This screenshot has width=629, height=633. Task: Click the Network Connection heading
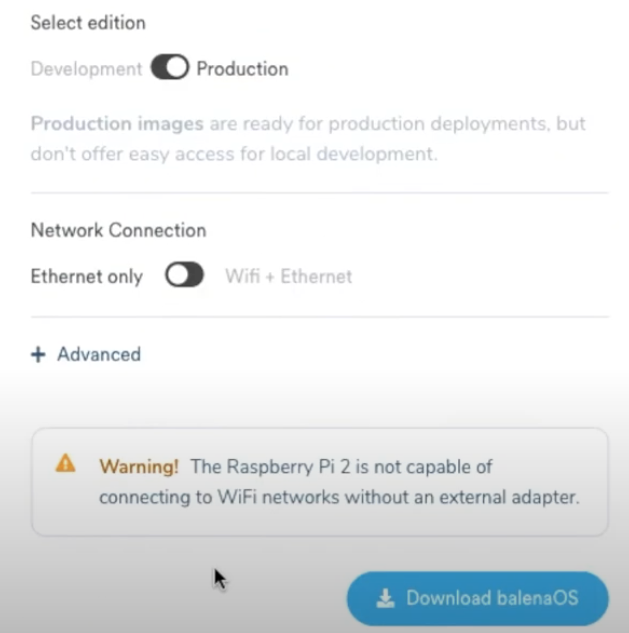(x=118, y=230)
